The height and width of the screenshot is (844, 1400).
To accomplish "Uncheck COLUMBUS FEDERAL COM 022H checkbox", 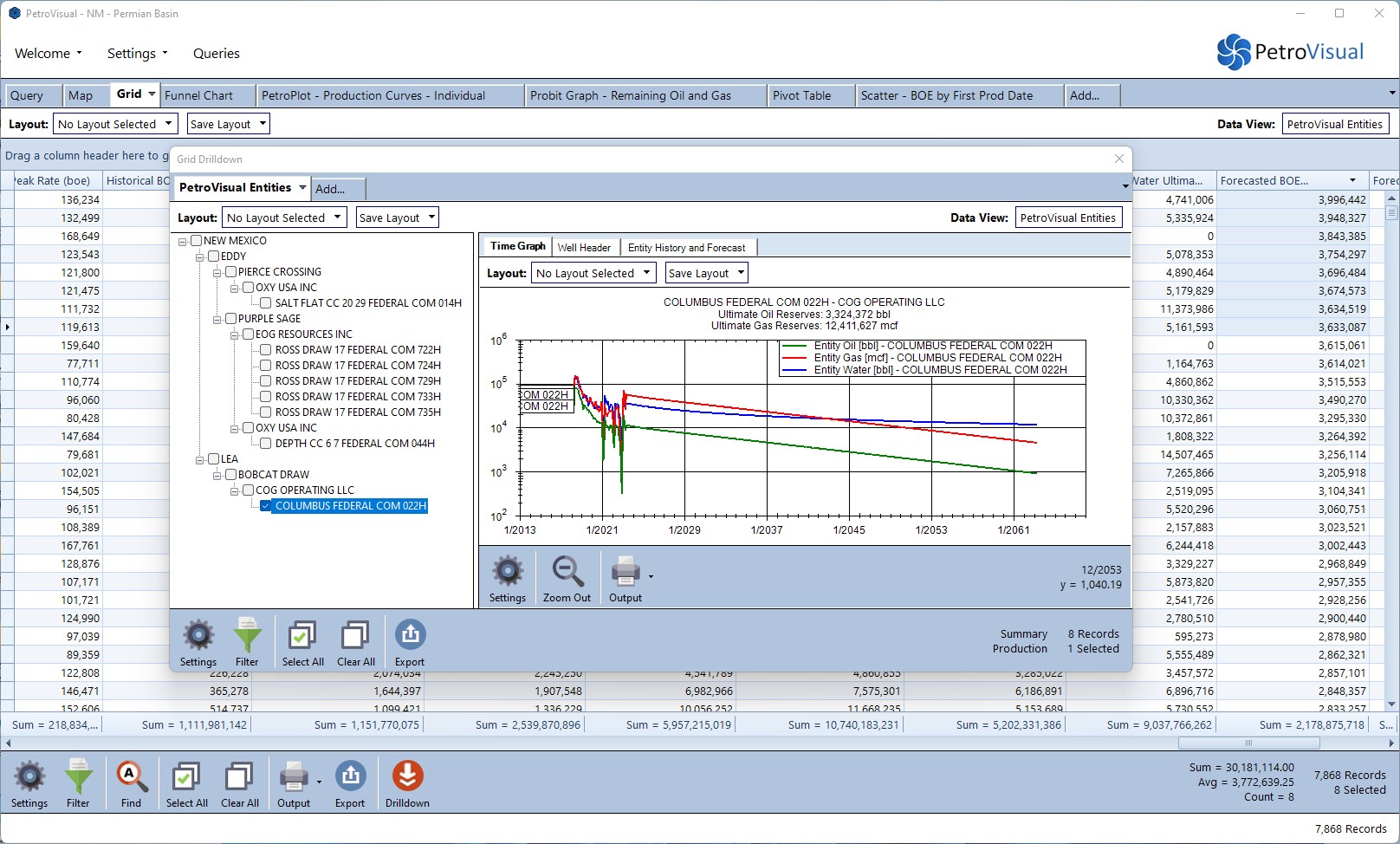I will [x=266, y=506].
